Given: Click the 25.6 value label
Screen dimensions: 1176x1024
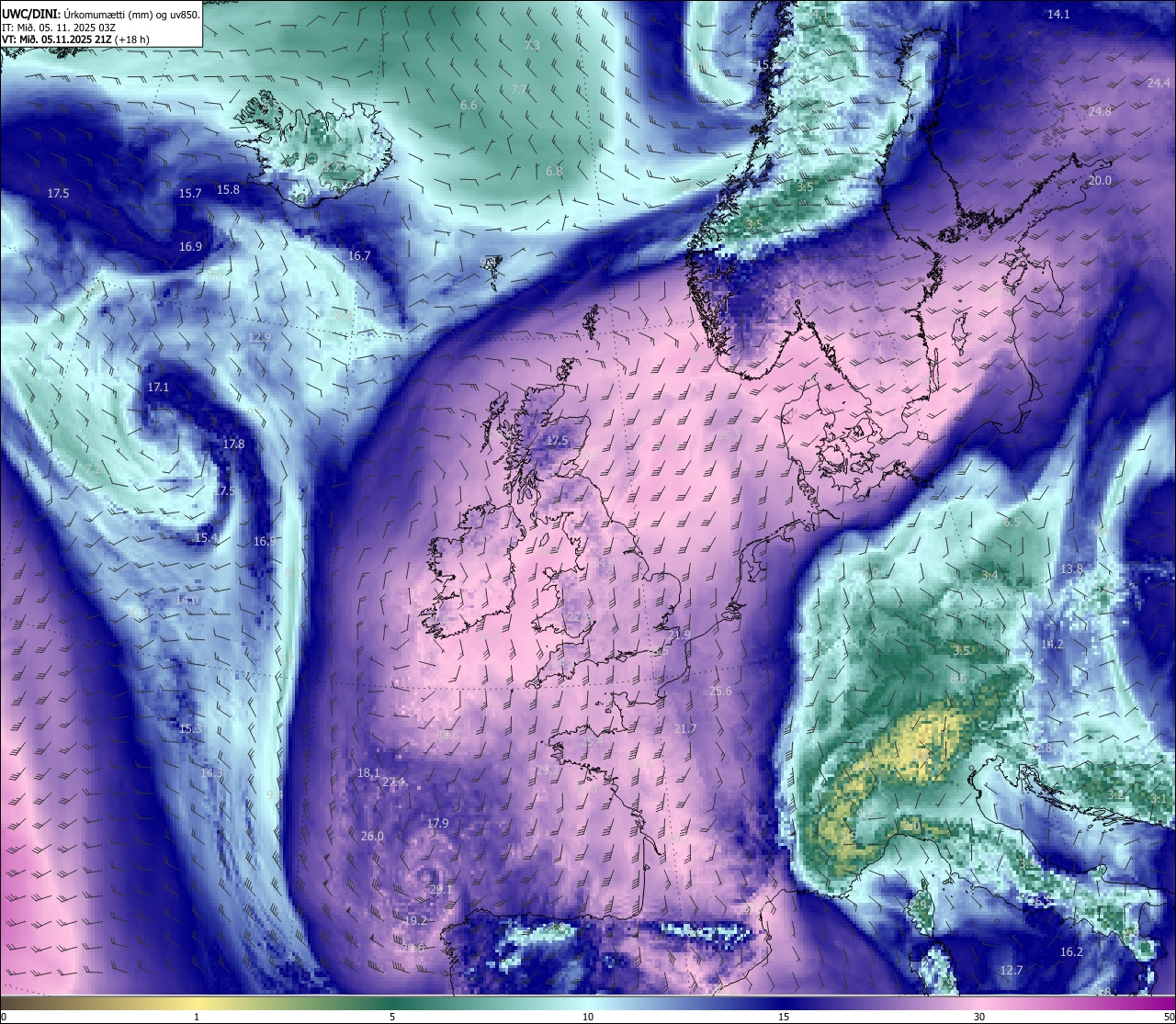Looking at the screenshot, I should pos(720,691).
